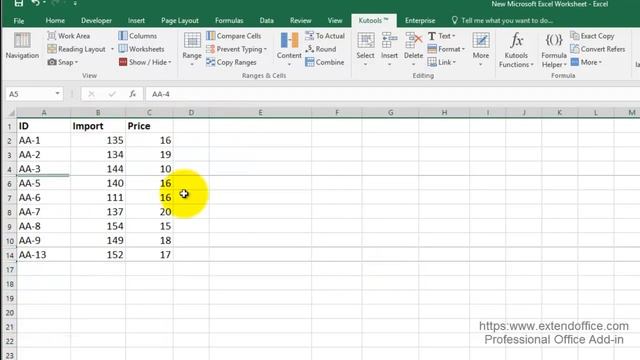This screenshot has width=640, height=360.
Task: Switch to the Developer tab
Action: [x=96, y=20]
